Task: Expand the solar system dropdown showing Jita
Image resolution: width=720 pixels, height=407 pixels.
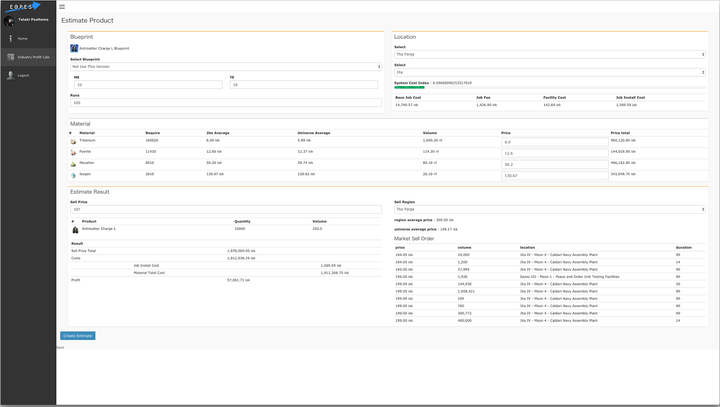Action: [x=551, y=73]
